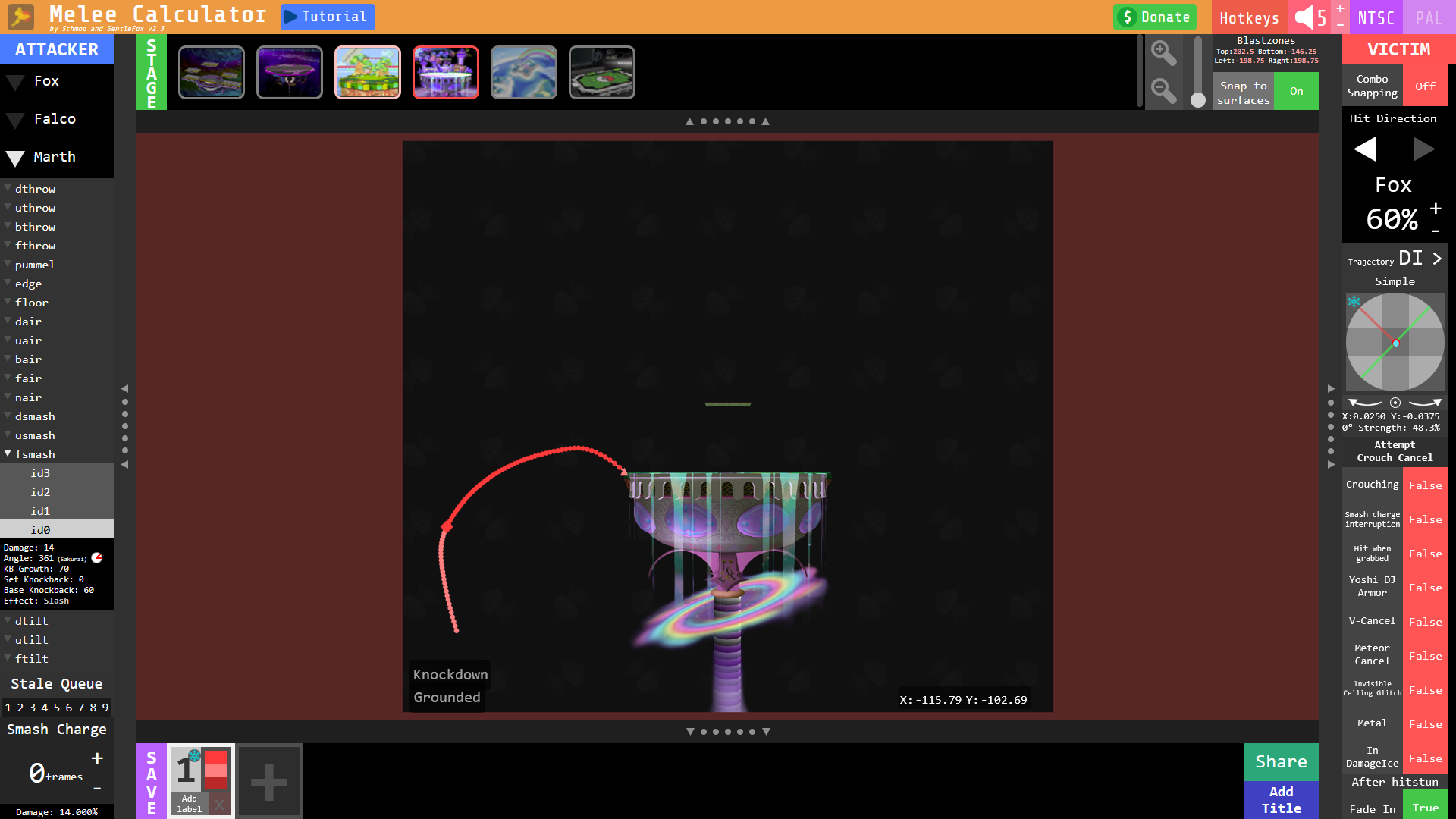Expand the dthrow move list
1456x819 pixels.
coord(8,187)
